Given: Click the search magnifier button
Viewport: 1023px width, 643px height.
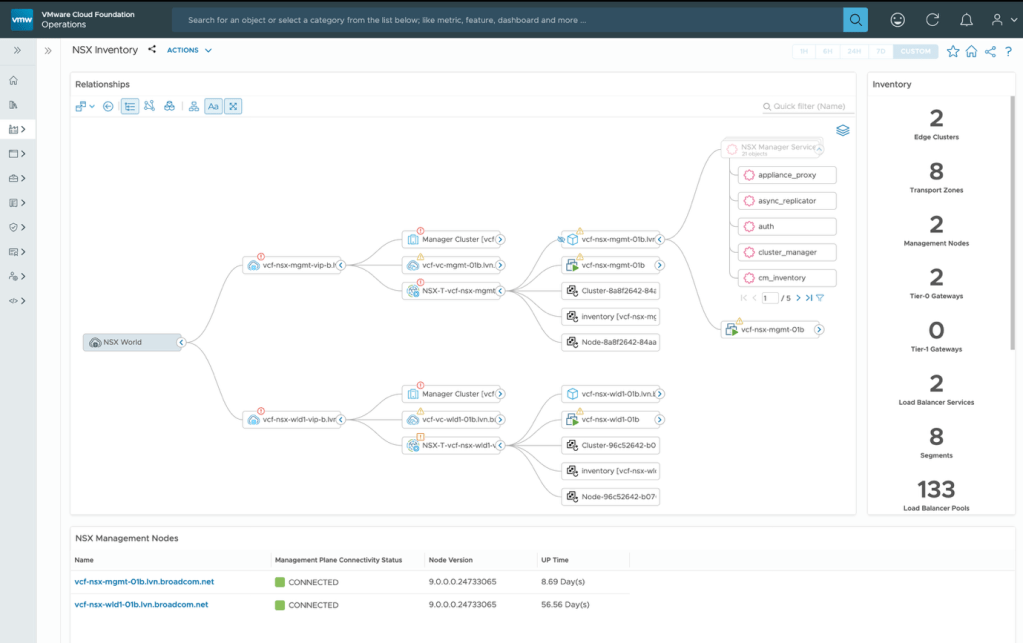Looking at the screenshot, I should point(855,20).
